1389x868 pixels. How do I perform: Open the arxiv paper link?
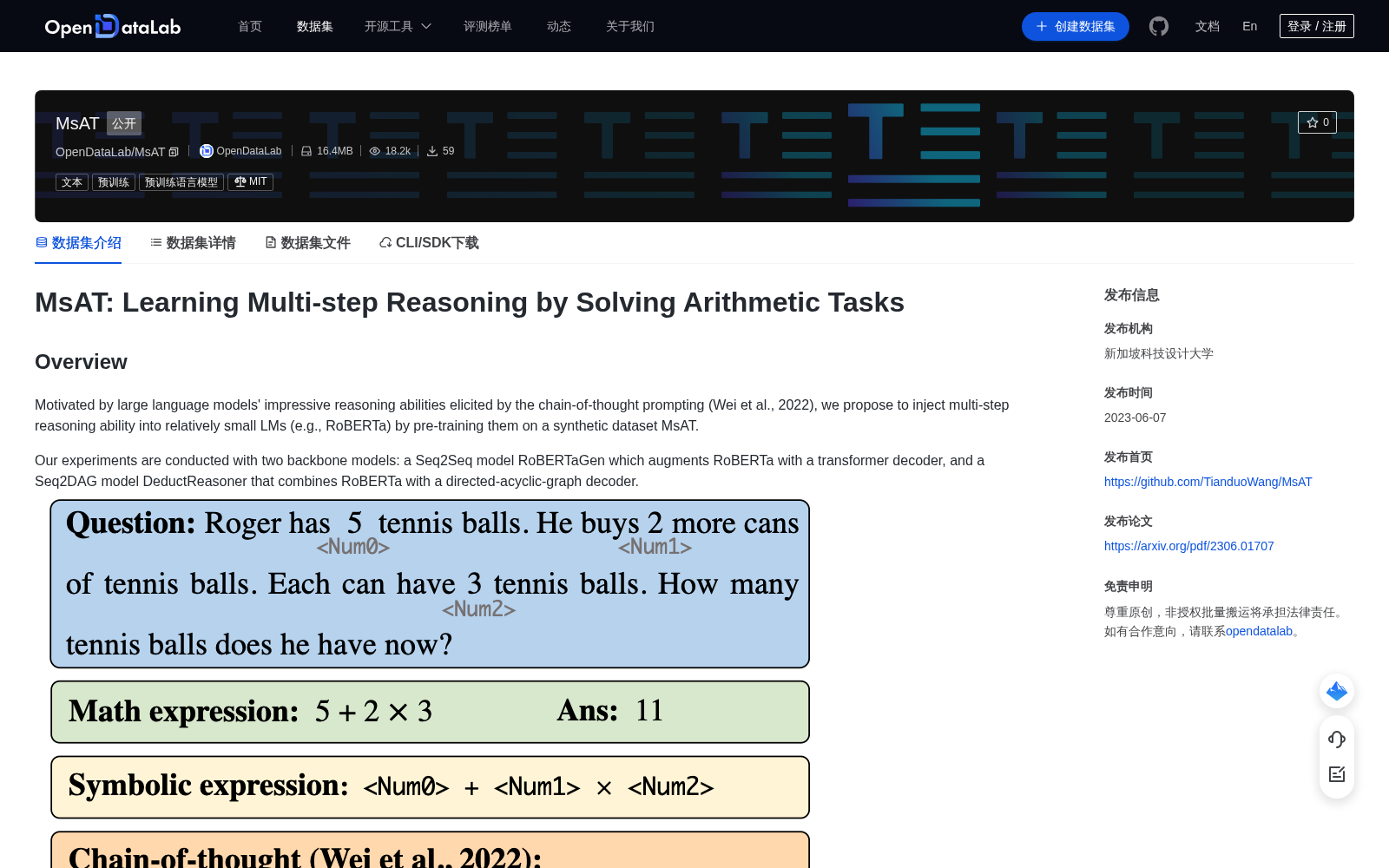tap(1189, 546)
